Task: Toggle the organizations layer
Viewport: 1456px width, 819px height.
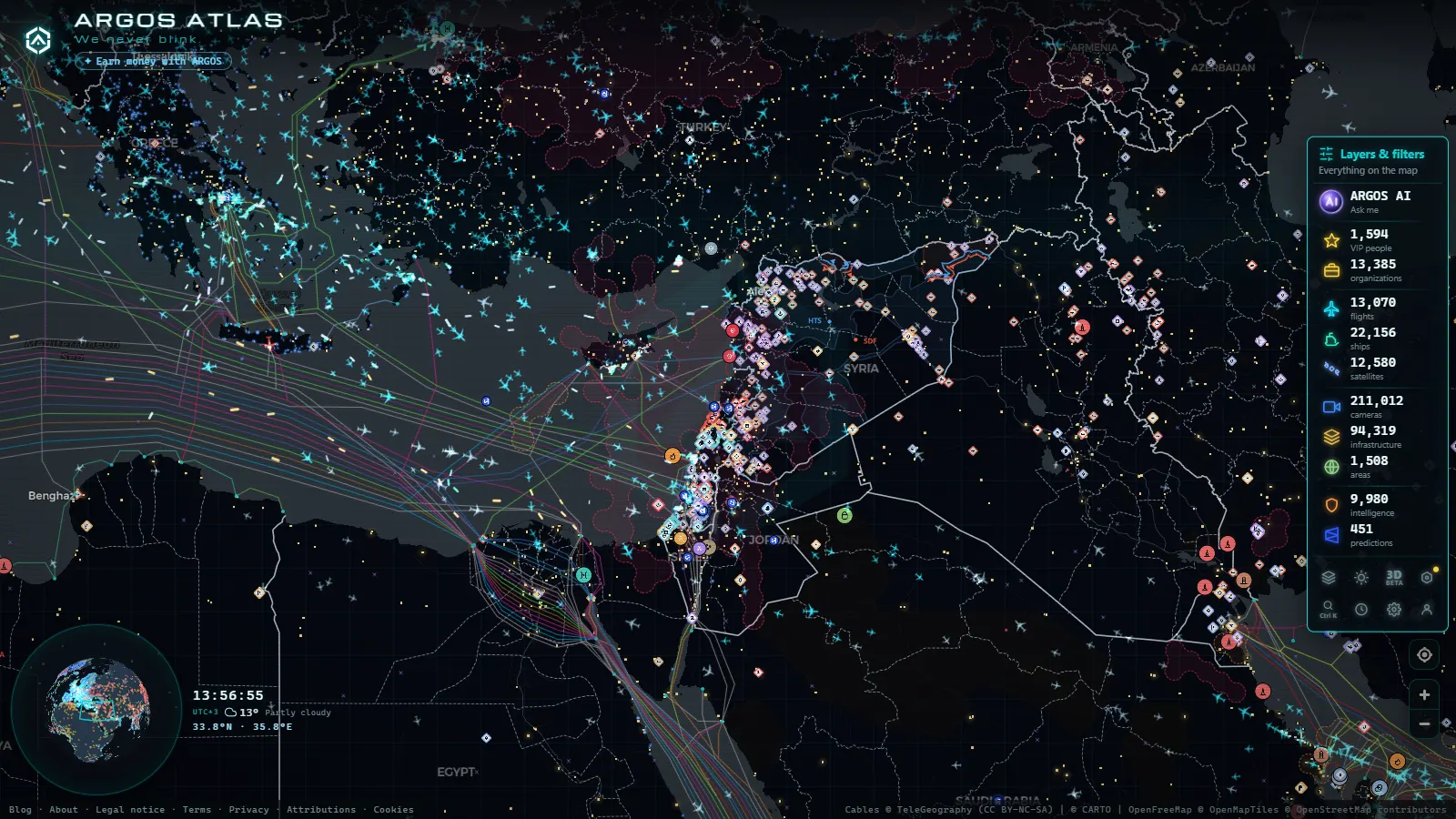Action: pyautogui.click(x=1377, y=270)
